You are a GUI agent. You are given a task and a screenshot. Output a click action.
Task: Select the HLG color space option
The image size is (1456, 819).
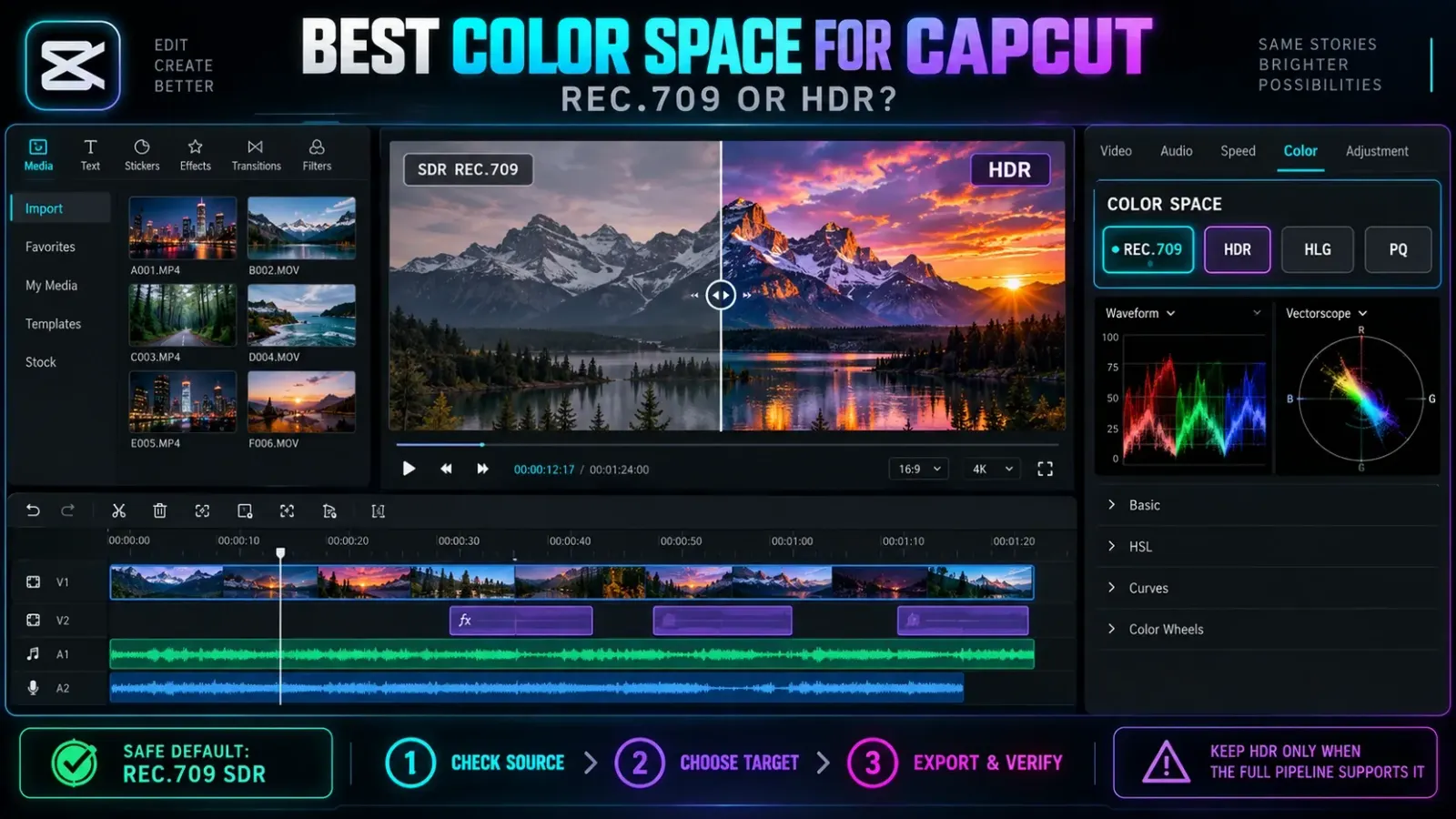click(1317, 249)
